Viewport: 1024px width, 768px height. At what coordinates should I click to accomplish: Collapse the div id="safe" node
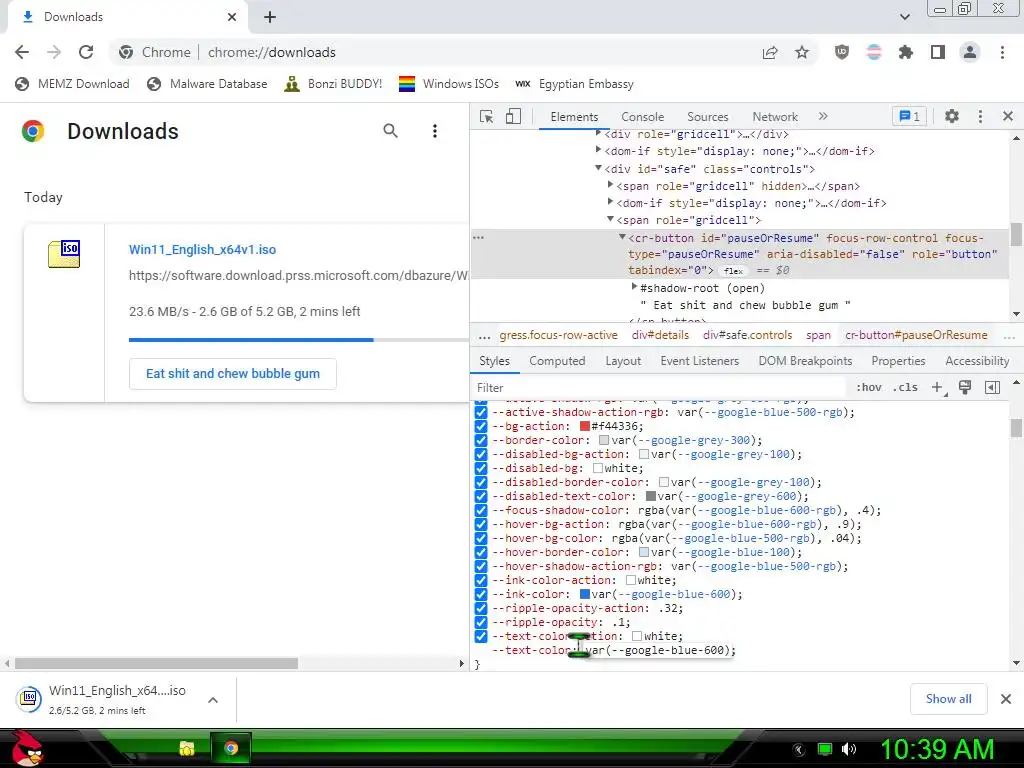click(x=598, y=168)
